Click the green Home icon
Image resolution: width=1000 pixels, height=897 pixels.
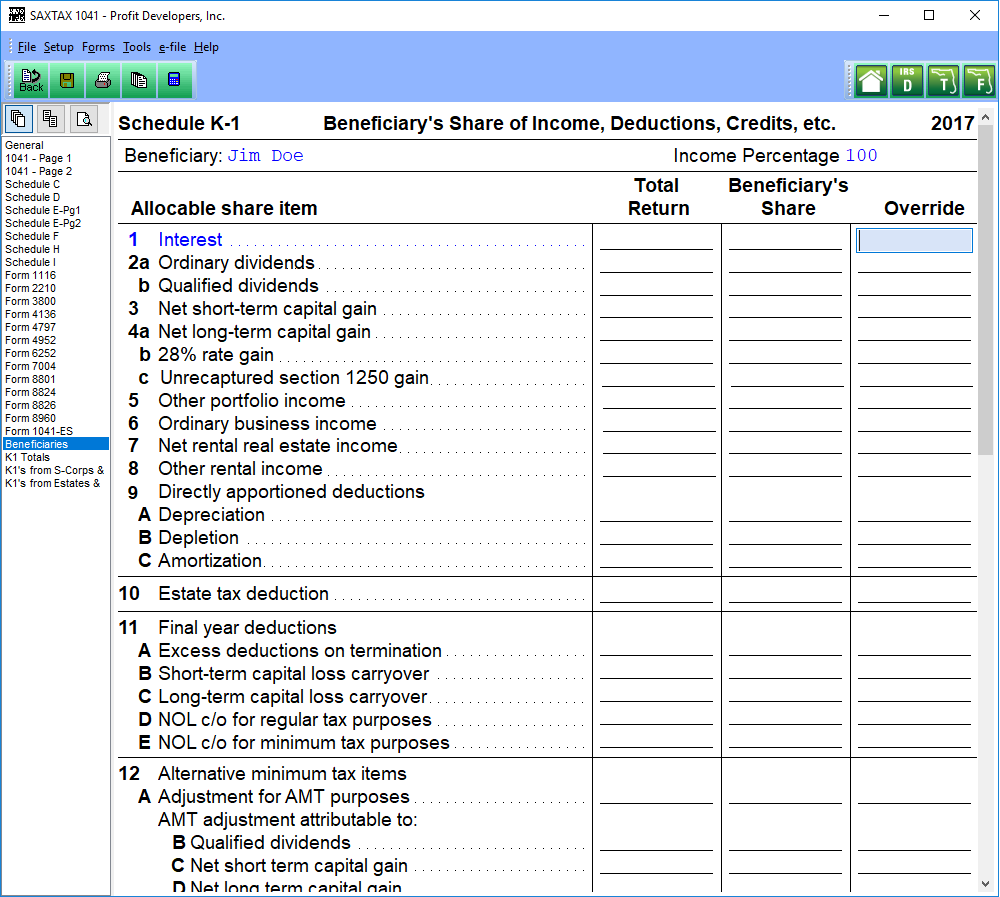click(x=871, y=81)
